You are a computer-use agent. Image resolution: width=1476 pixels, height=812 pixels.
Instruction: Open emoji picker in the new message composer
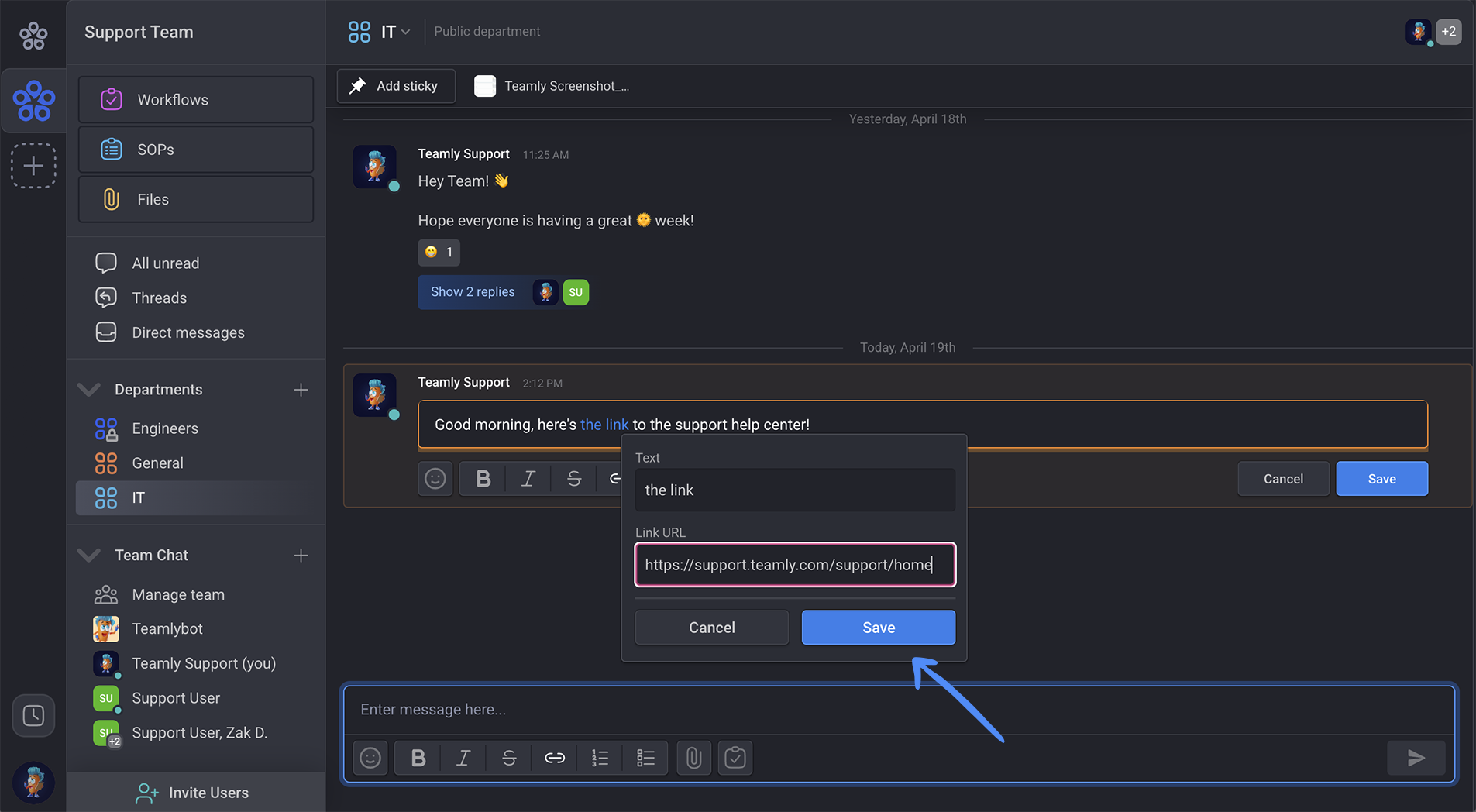click(x=370, y=758)
